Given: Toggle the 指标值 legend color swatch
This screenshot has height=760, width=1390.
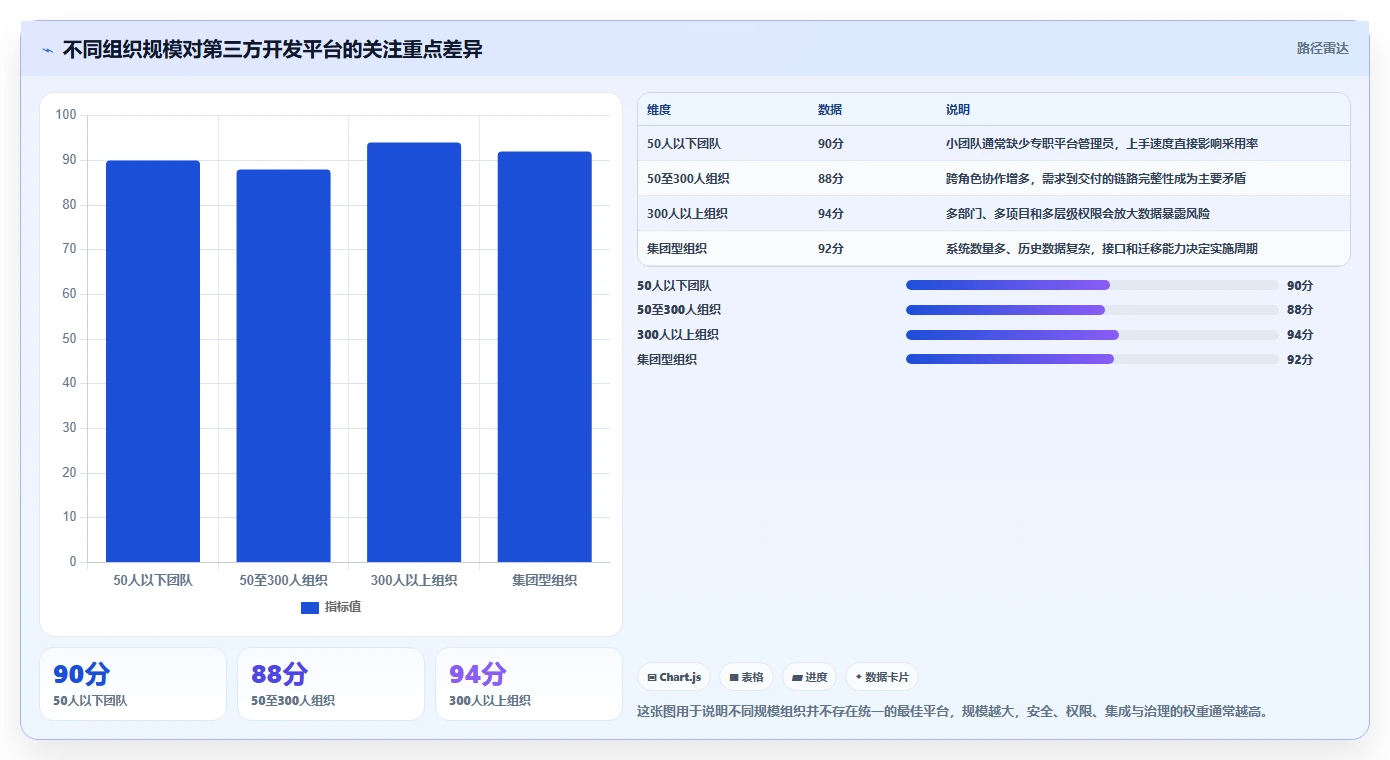Looking at the screenshot, I should [x=310, y=607].
